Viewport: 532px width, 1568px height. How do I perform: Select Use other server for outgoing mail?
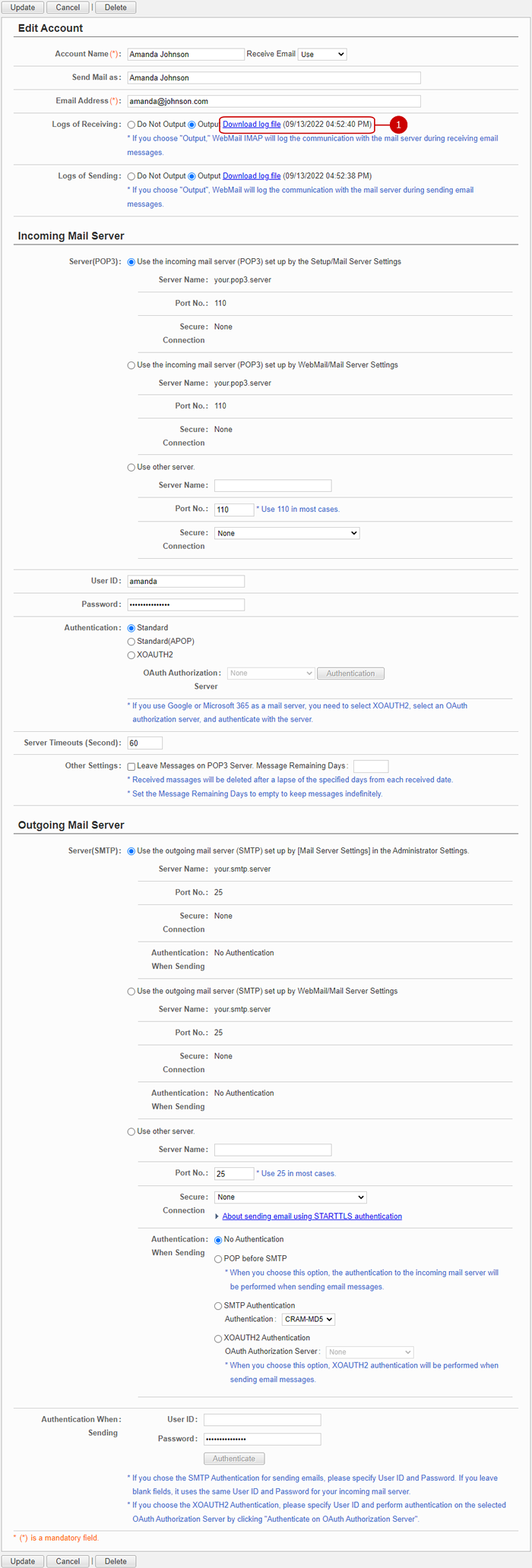131,1132
